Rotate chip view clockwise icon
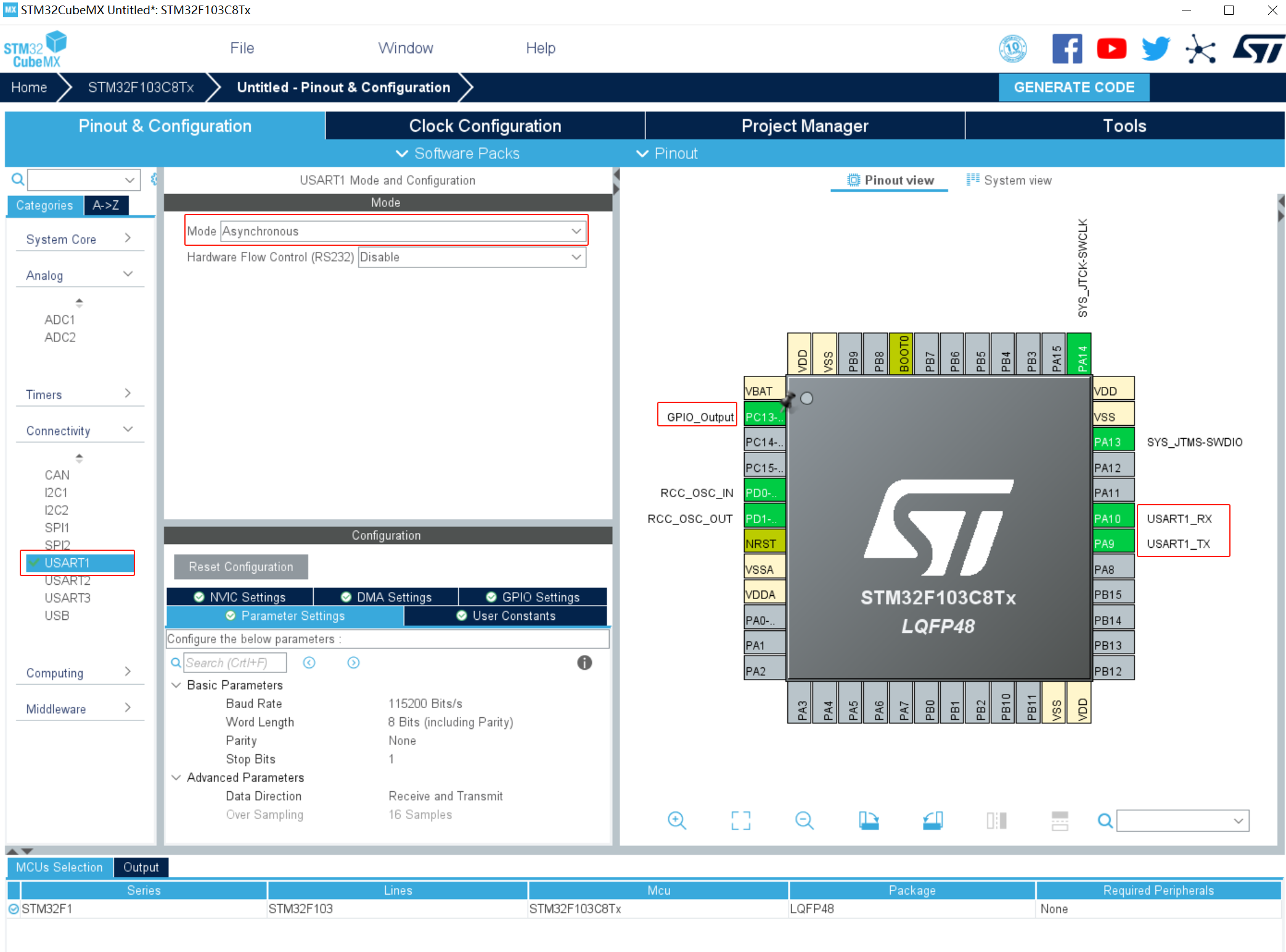The image size is (1286, 952). [869, 820]
